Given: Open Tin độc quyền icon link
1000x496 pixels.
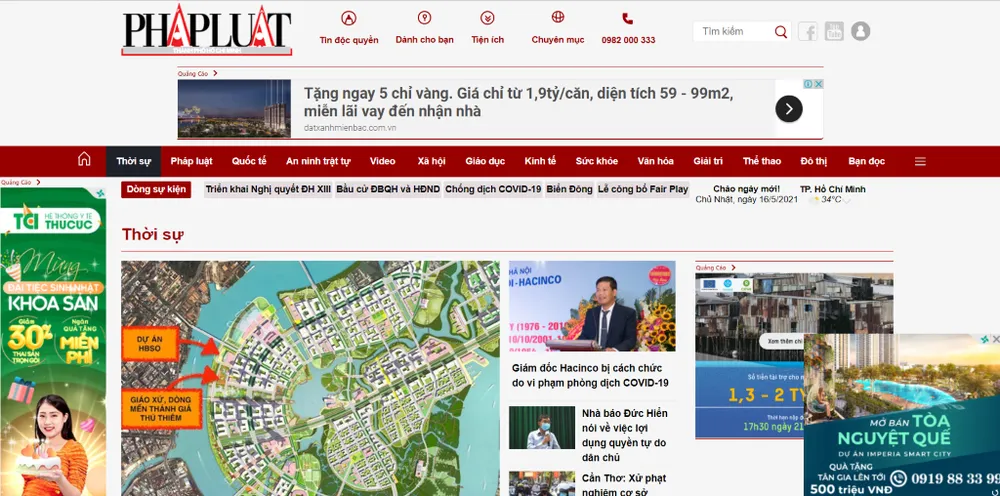Looking at the screenshot, I should pyautogui.click(x=349, y=18).
